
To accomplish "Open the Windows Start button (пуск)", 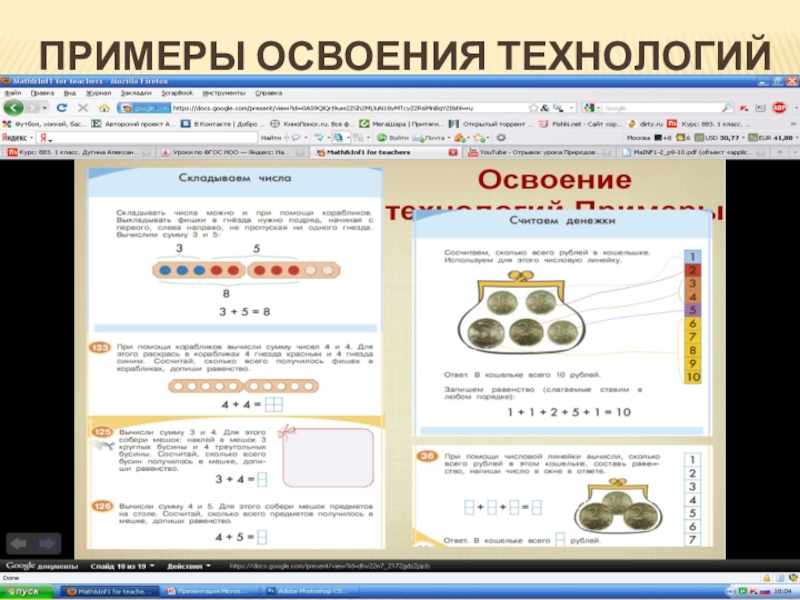I will coord(28,591).
